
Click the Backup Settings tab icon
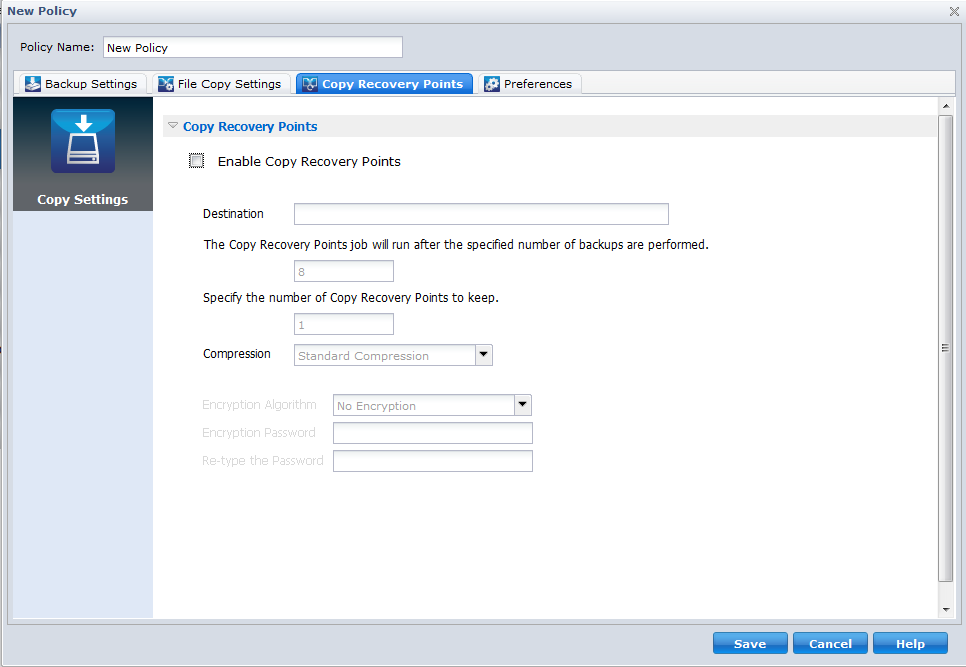coord(31,84)
